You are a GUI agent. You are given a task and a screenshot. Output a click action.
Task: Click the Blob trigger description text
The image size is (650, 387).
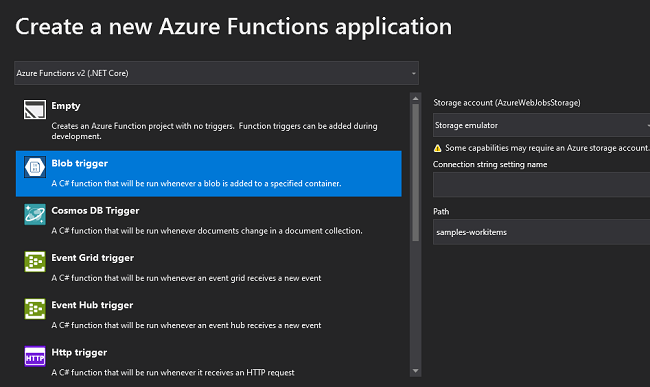(196, 184)
